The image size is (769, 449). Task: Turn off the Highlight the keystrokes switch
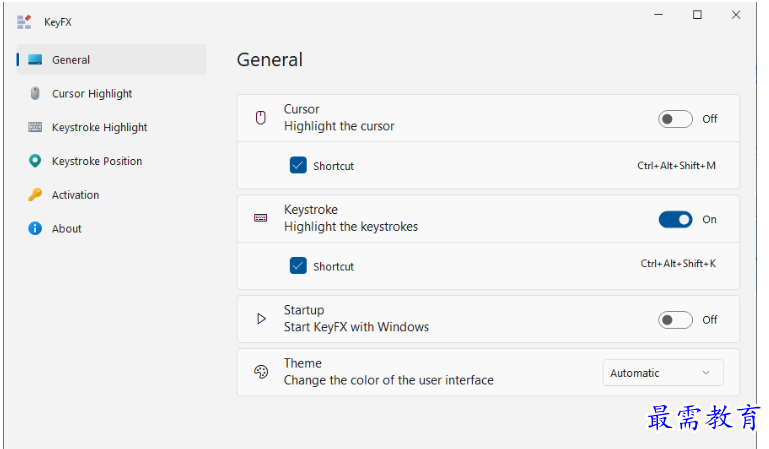click(x=675, y=220)
